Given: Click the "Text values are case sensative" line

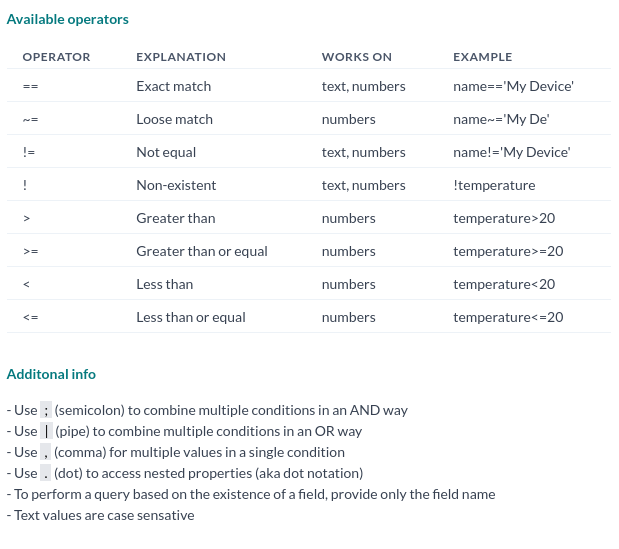Looking at the screenshot, I should click(x=100, y=515).
